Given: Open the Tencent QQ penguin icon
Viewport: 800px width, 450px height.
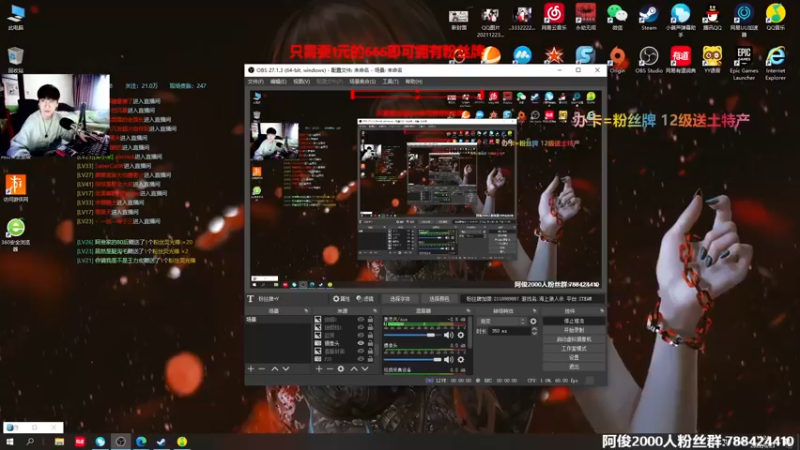Looking at the screenshot, I should (x=712, y=17).
